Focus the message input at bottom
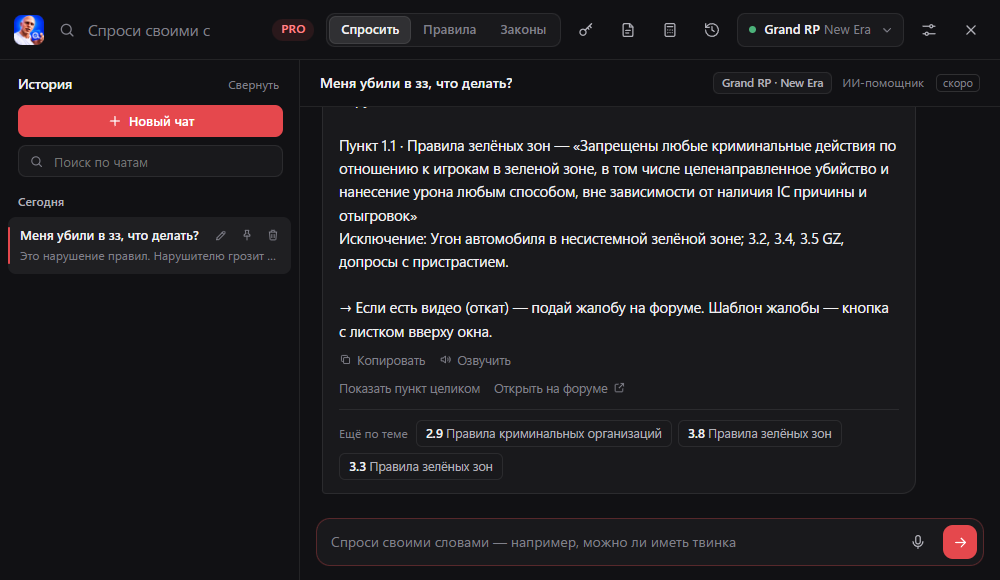Viewport: 1000px width, 580px height. [x=650, y=542]
